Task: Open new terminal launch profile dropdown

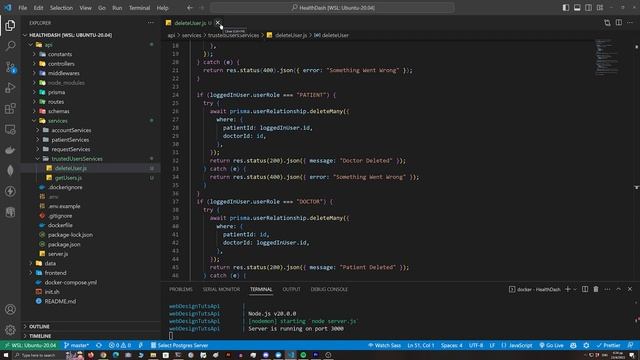Action: [x=575, y=289]
